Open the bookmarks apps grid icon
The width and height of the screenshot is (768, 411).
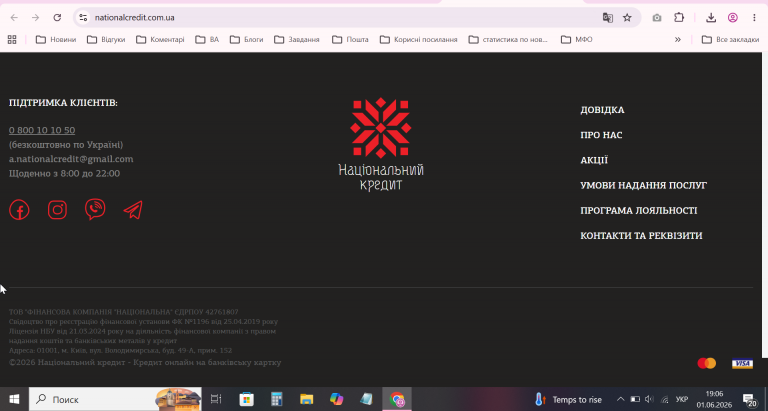pos(12,40)
